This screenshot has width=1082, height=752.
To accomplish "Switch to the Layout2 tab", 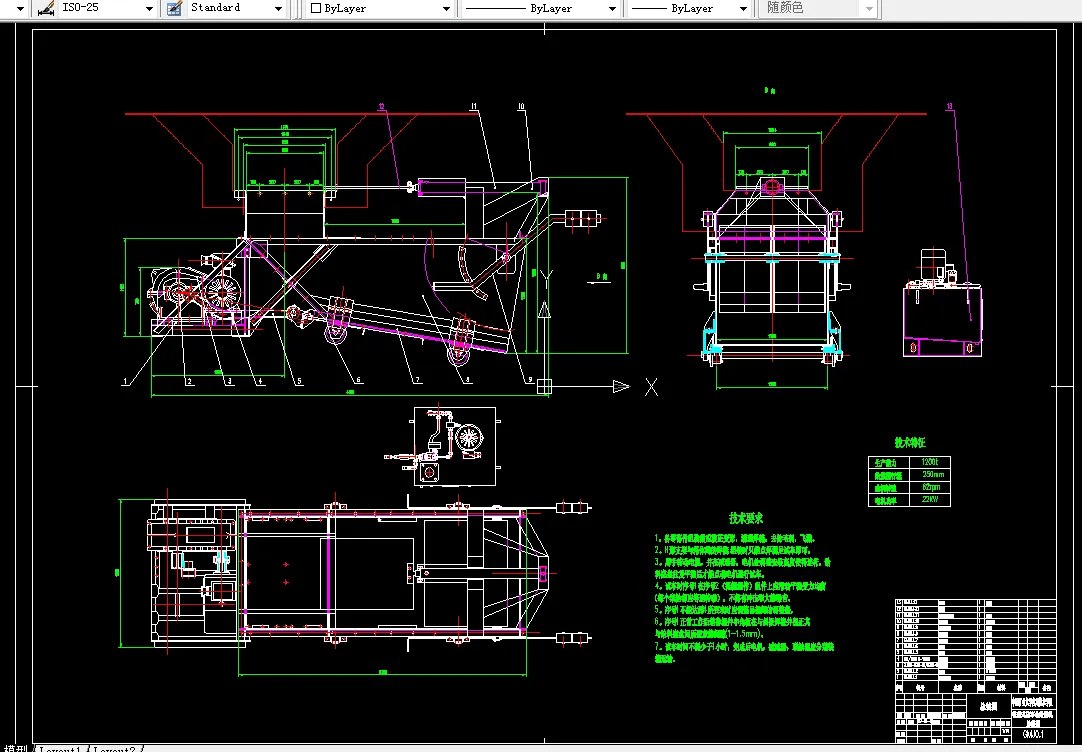I will click(115, 749).
